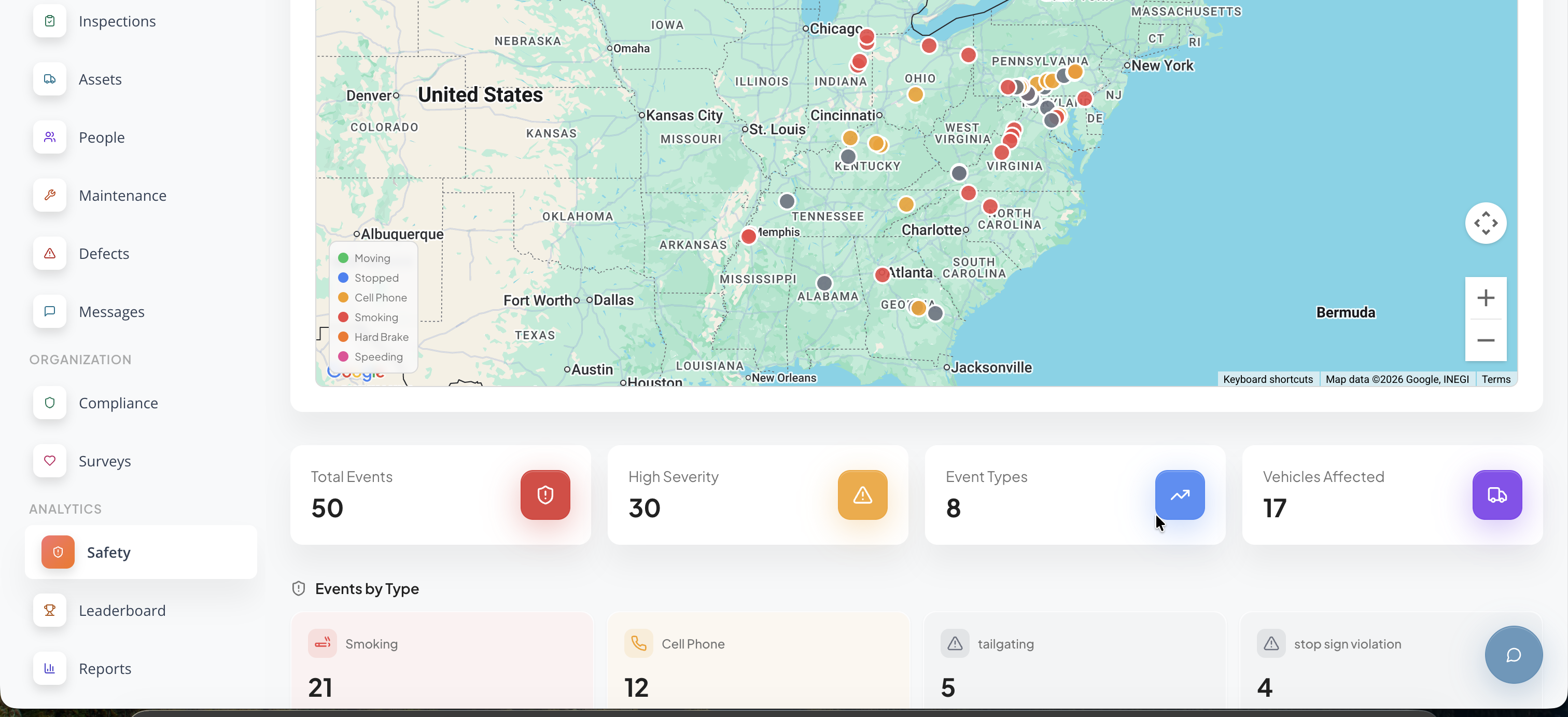Open the chat bubble floating button

tap(1513, 655)
